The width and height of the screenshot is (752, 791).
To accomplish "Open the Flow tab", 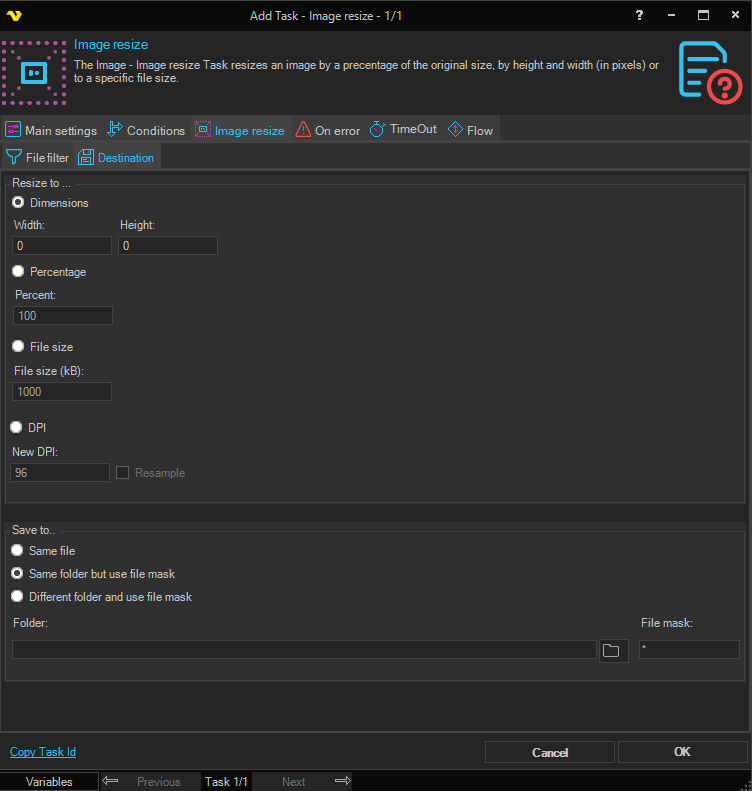I will [470, 130].
